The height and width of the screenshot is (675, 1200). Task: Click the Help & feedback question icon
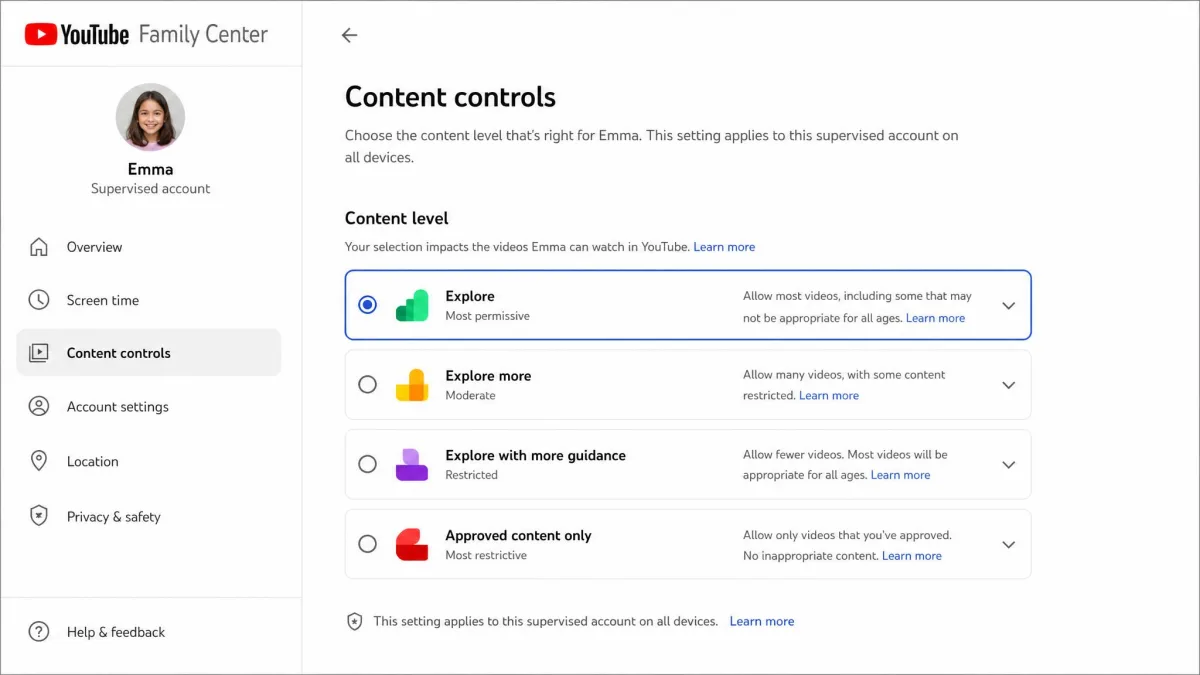point(39,632)
